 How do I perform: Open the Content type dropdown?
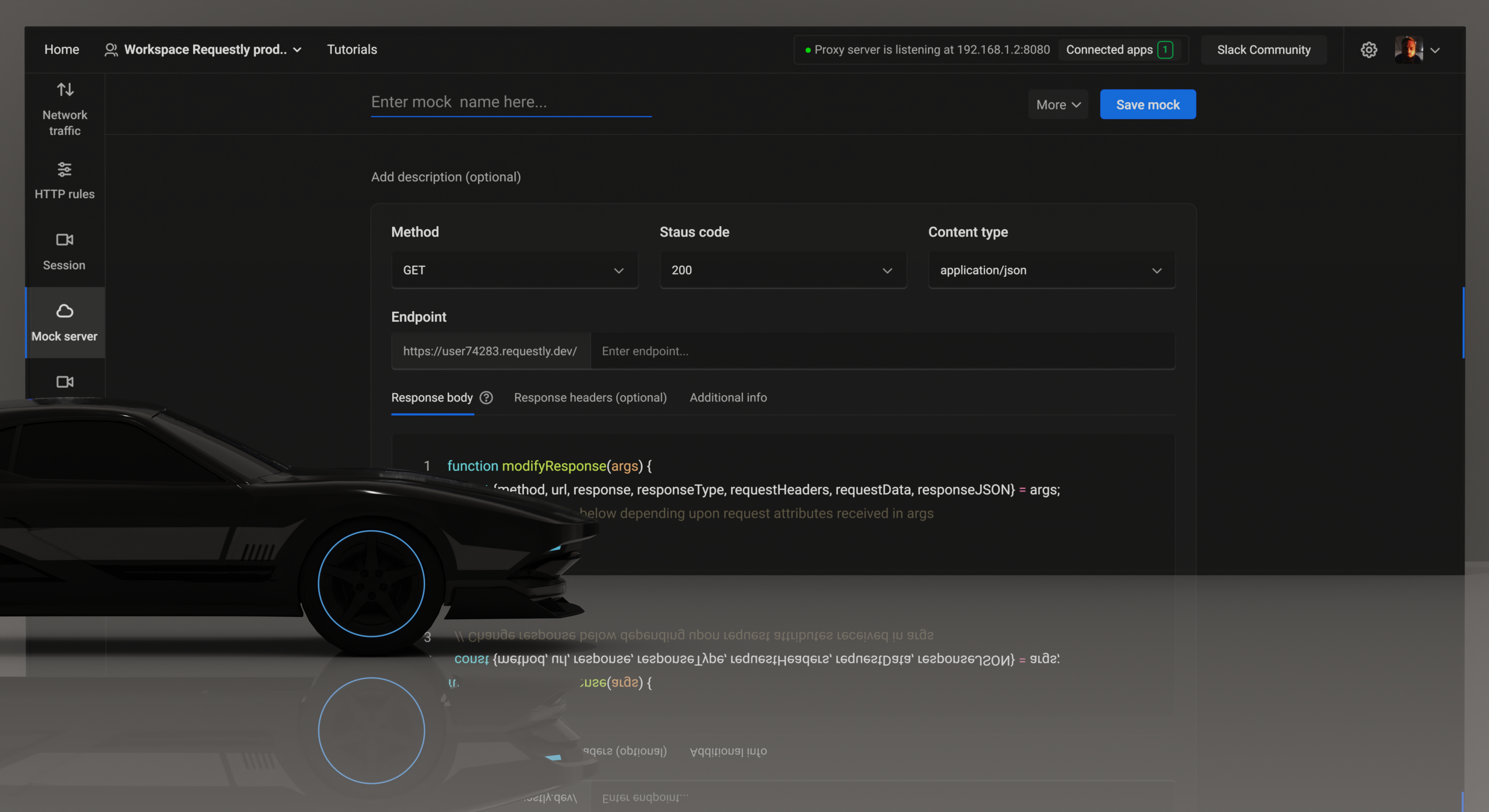coord(1051,270)
